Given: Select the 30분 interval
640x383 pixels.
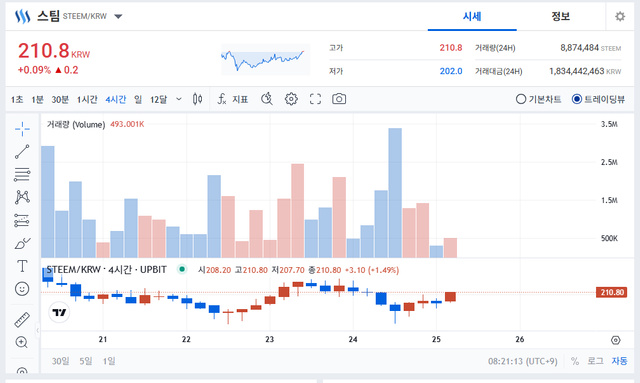Looking at the screenshot, I should click(x=60, y=99).
